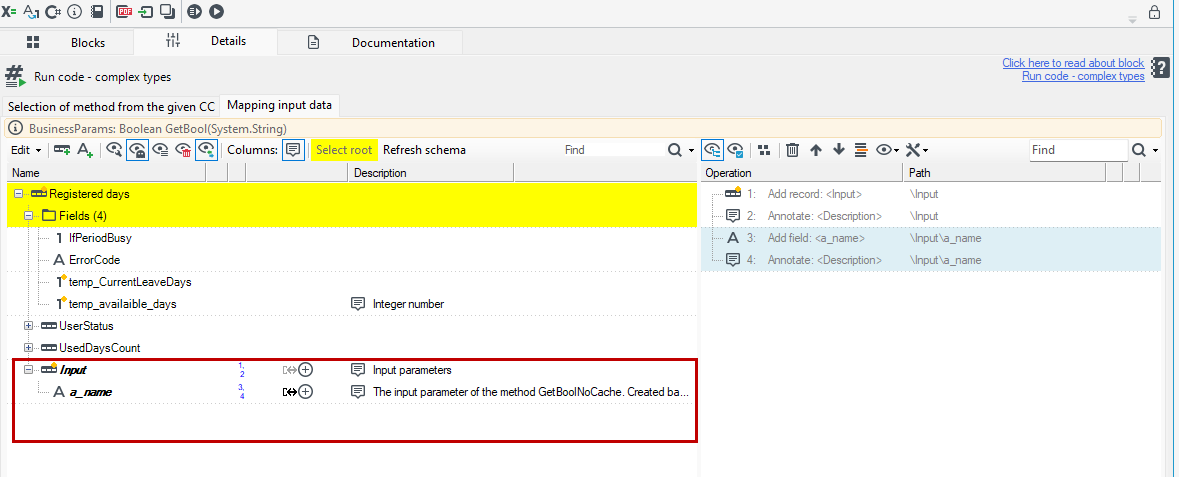Viewport: 1179px width, 477px height.
Task: Collapse the Input tree node
Action: pyautogui.click(x=29, y=370)
